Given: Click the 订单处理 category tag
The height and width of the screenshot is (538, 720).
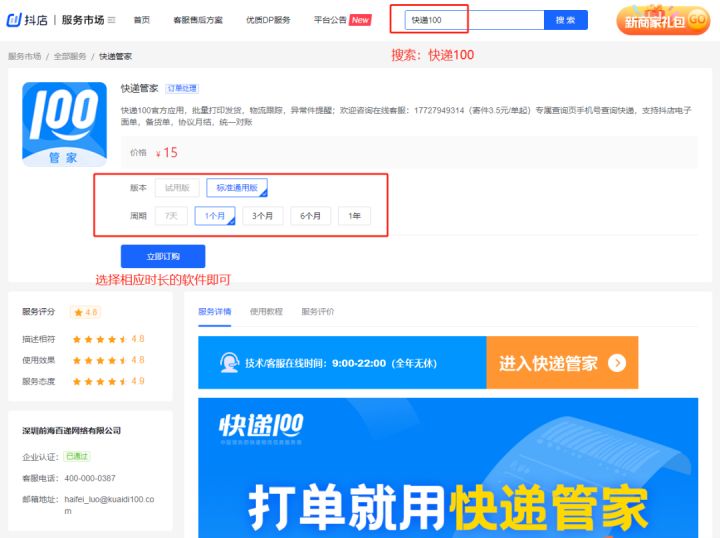Looking at the screenshot, I should pyautogui.click(x=182, y=88).
